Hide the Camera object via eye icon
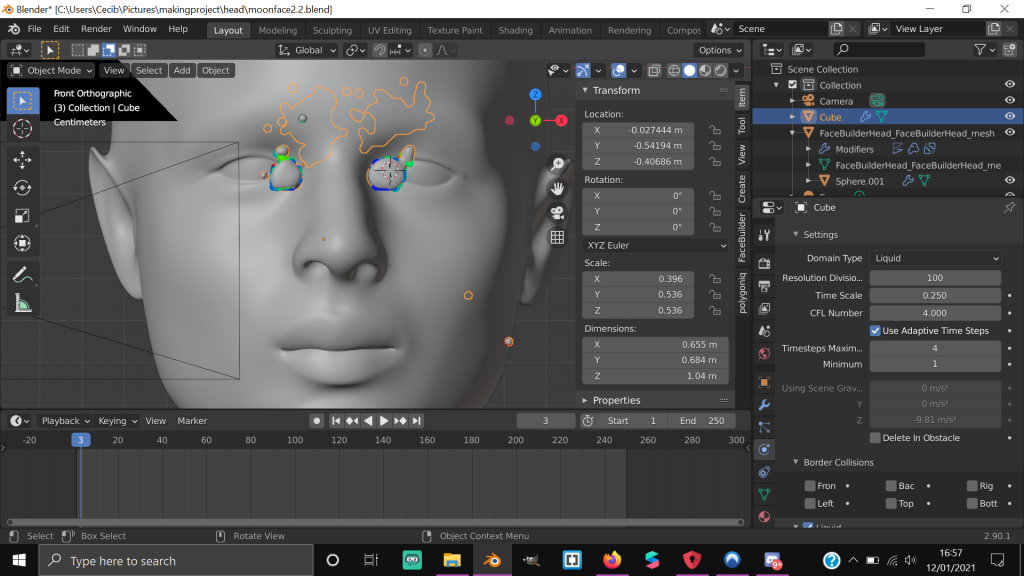The height and width of the screenshot is (576, 1024). tap(1010, 101)
